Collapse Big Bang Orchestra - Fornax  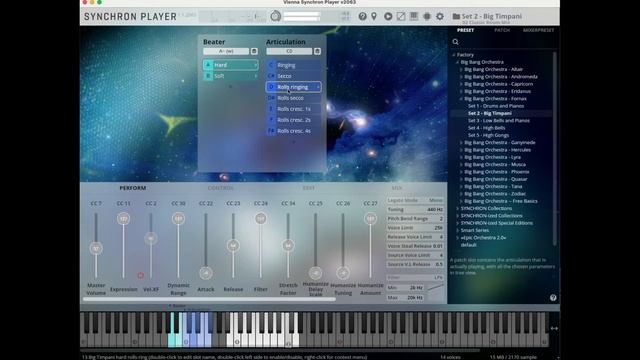click(461, 99)
